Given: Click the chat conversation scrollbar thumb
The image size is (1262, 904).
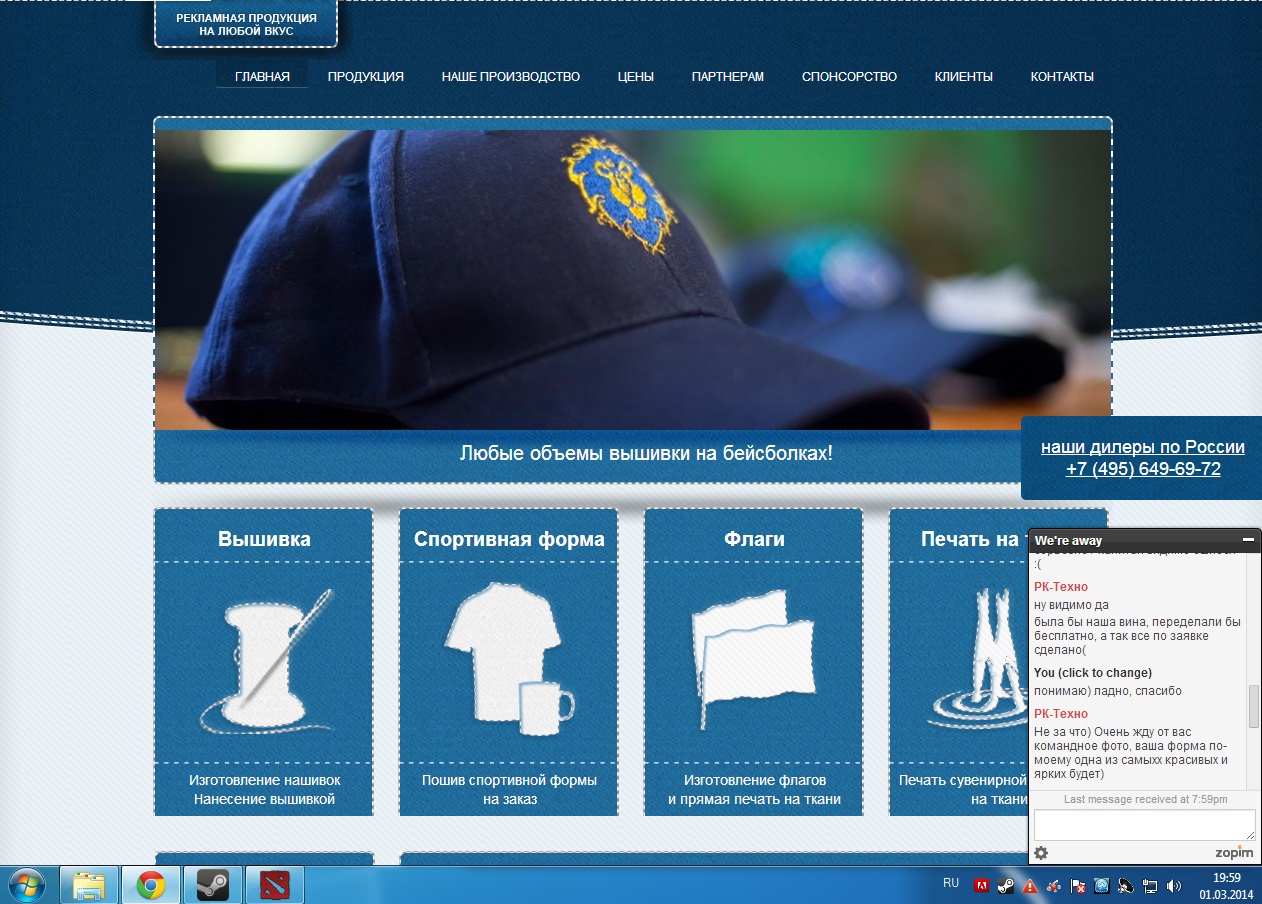Looking at the screenshot, I should click(x=1254, y=706).
